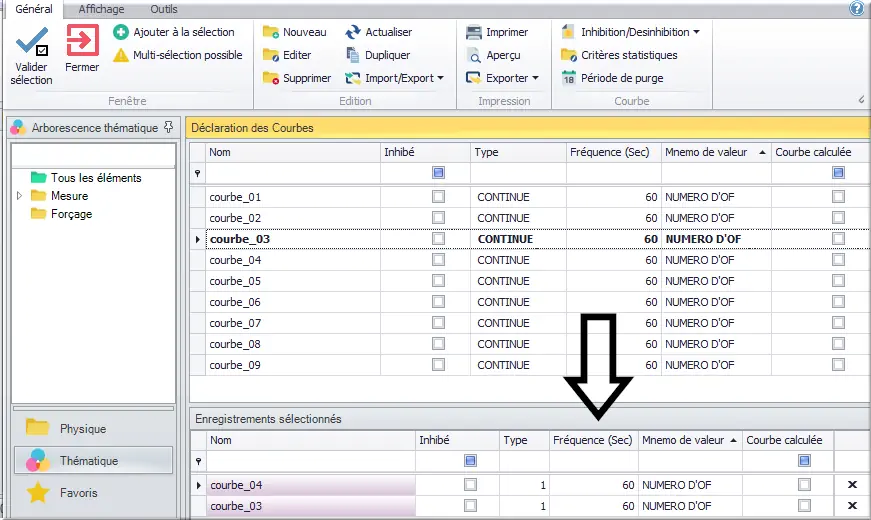This screenshot has height=520, width=871.
Task: Click the Dupliquer icon
Action: [x=353, y=55]
